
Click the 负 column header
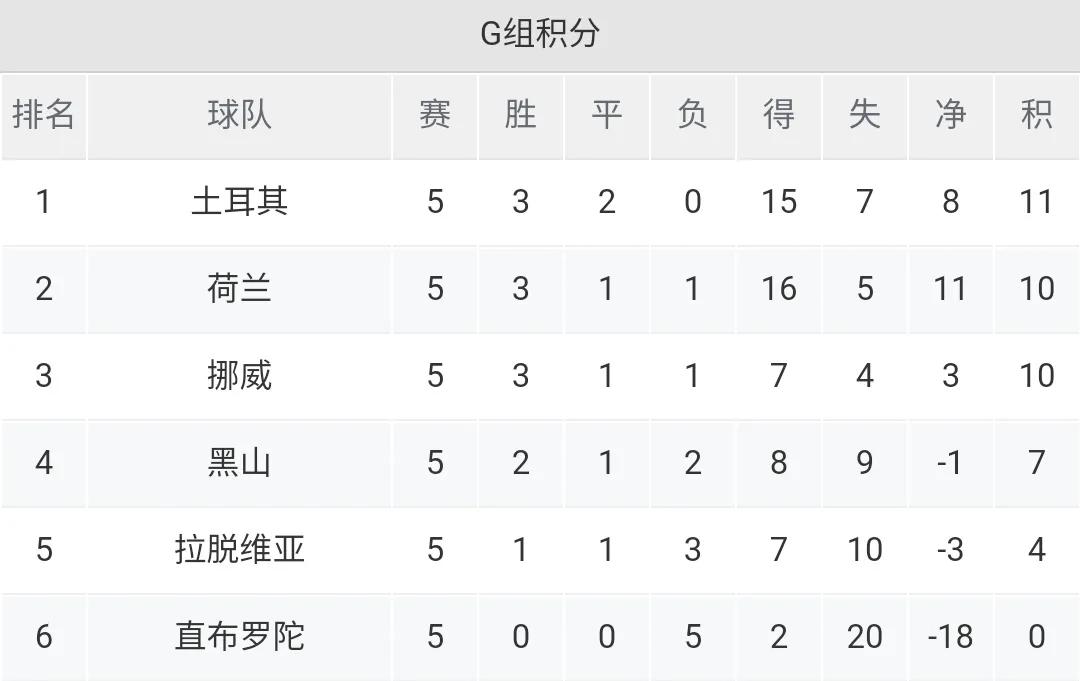pos(692,115)
